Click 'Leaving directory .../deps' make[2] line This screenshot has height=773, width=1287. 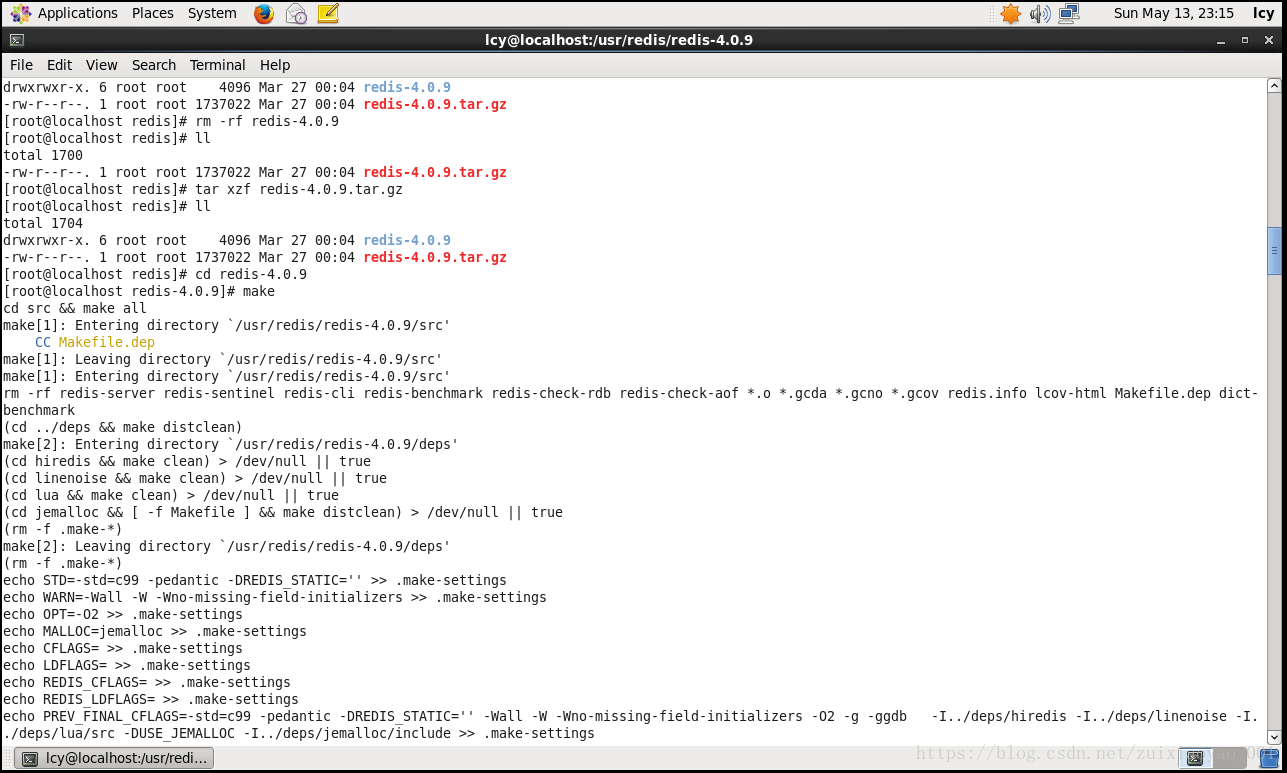tap(227, 546)
